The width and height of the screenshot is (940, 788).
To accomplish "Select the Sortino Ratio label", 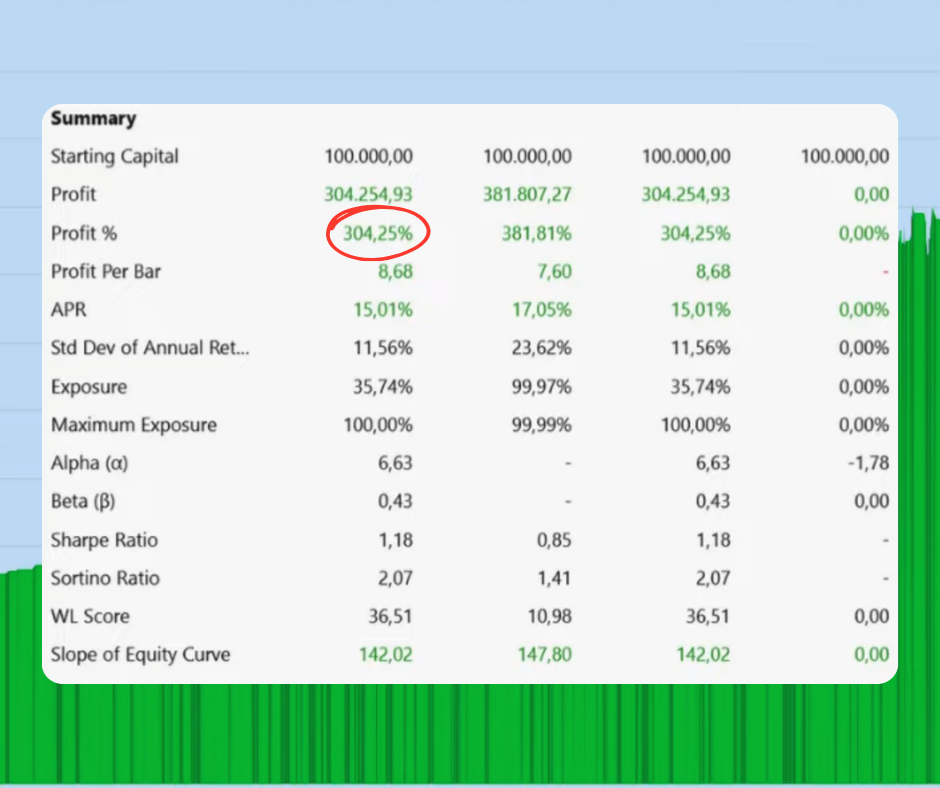I will click(104, 578).
